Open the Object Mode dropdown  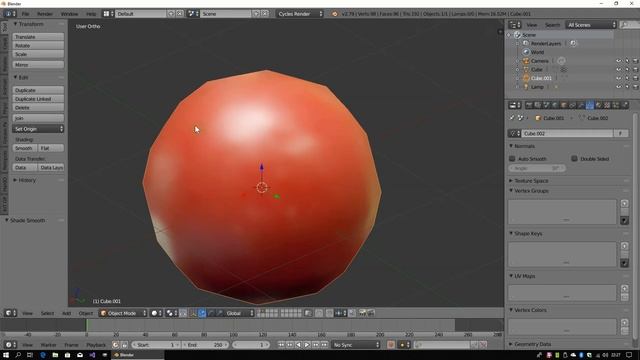tap(123, 313)
